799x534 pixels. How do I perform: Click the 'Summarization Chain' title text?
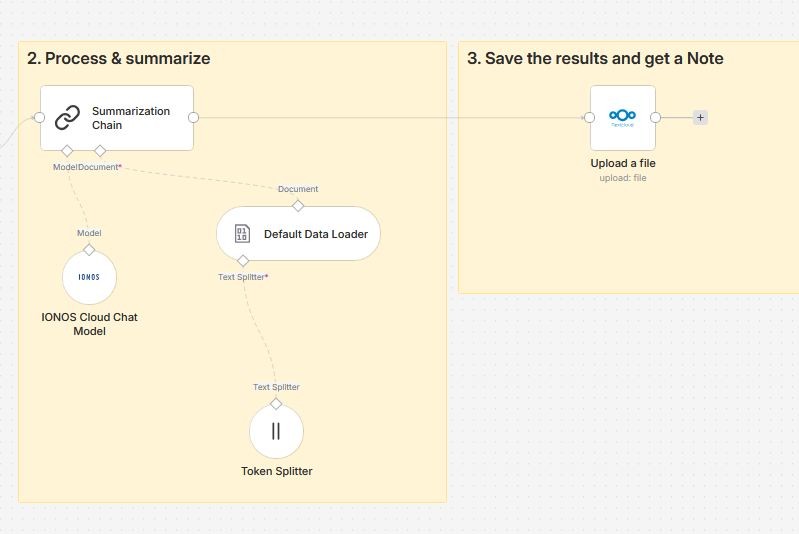click(x=131, y=118)
